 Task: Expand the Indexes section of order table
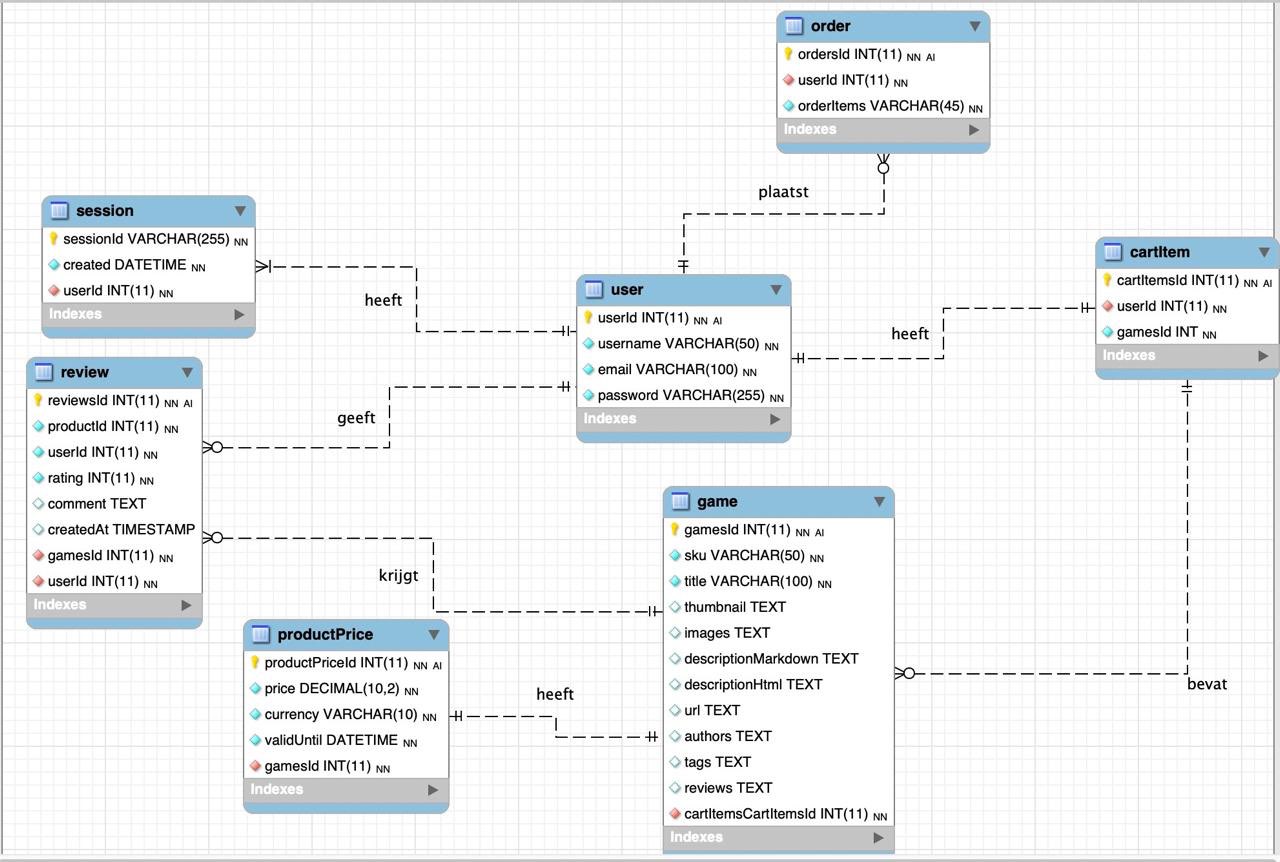[x=974, y=130]
